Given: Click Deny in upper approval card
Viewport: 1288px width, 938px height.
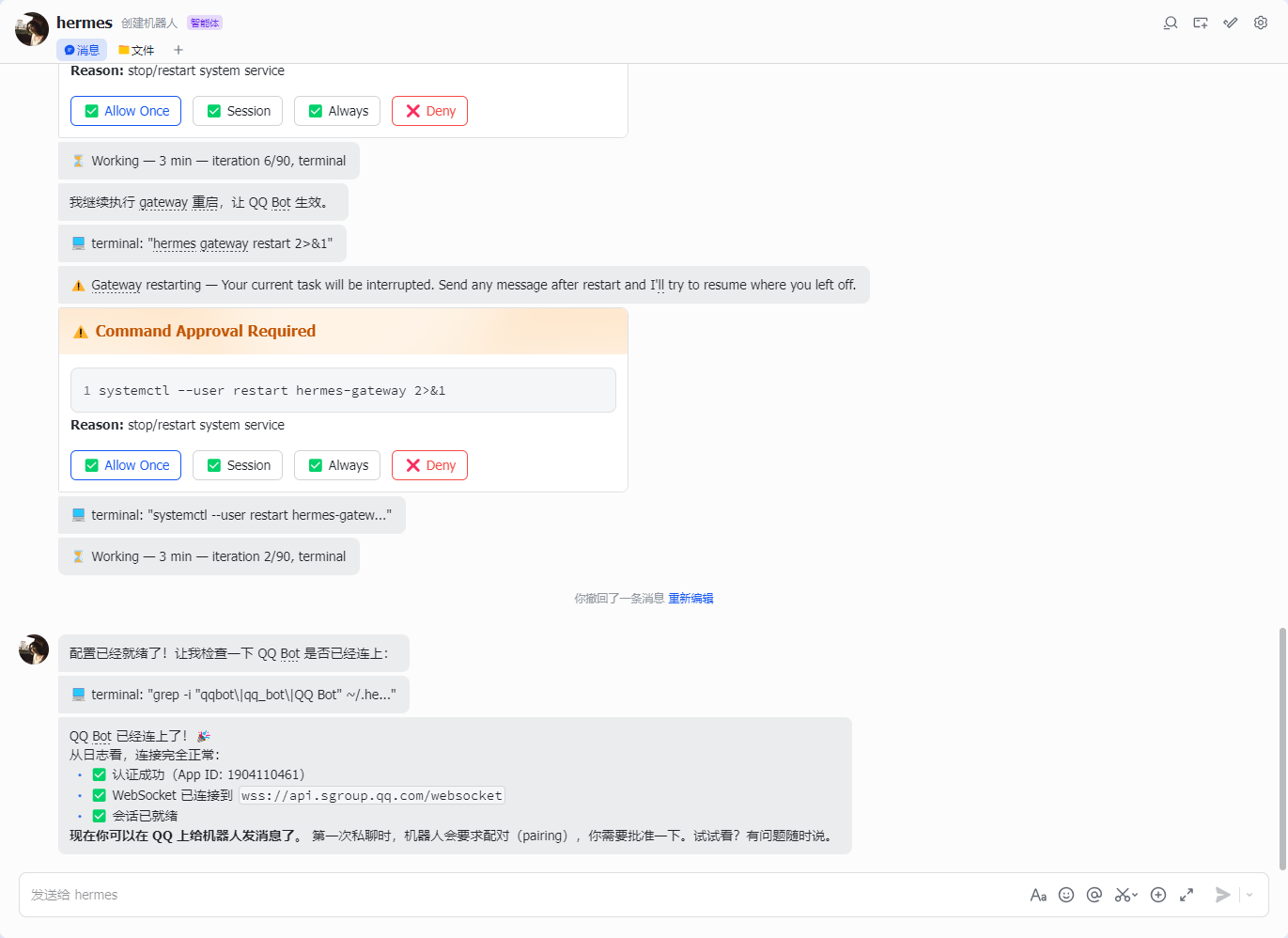Looking at the screenshot, I should (x=429, y=111).
